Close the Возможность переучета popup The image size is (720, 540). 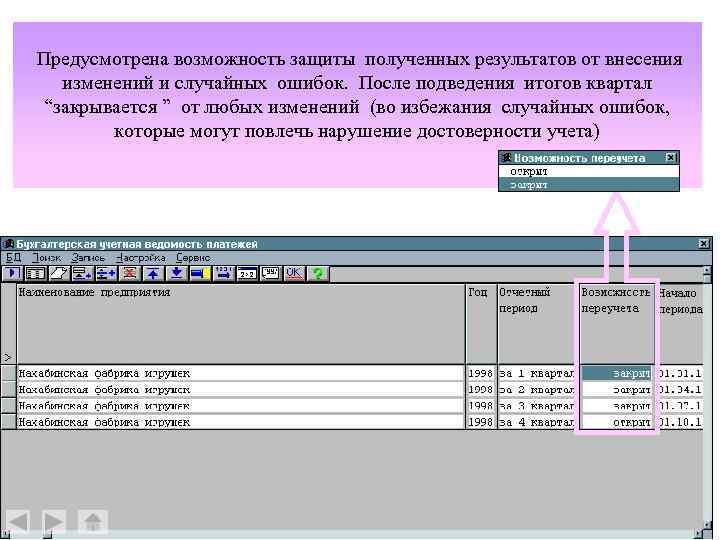(670, 158)
